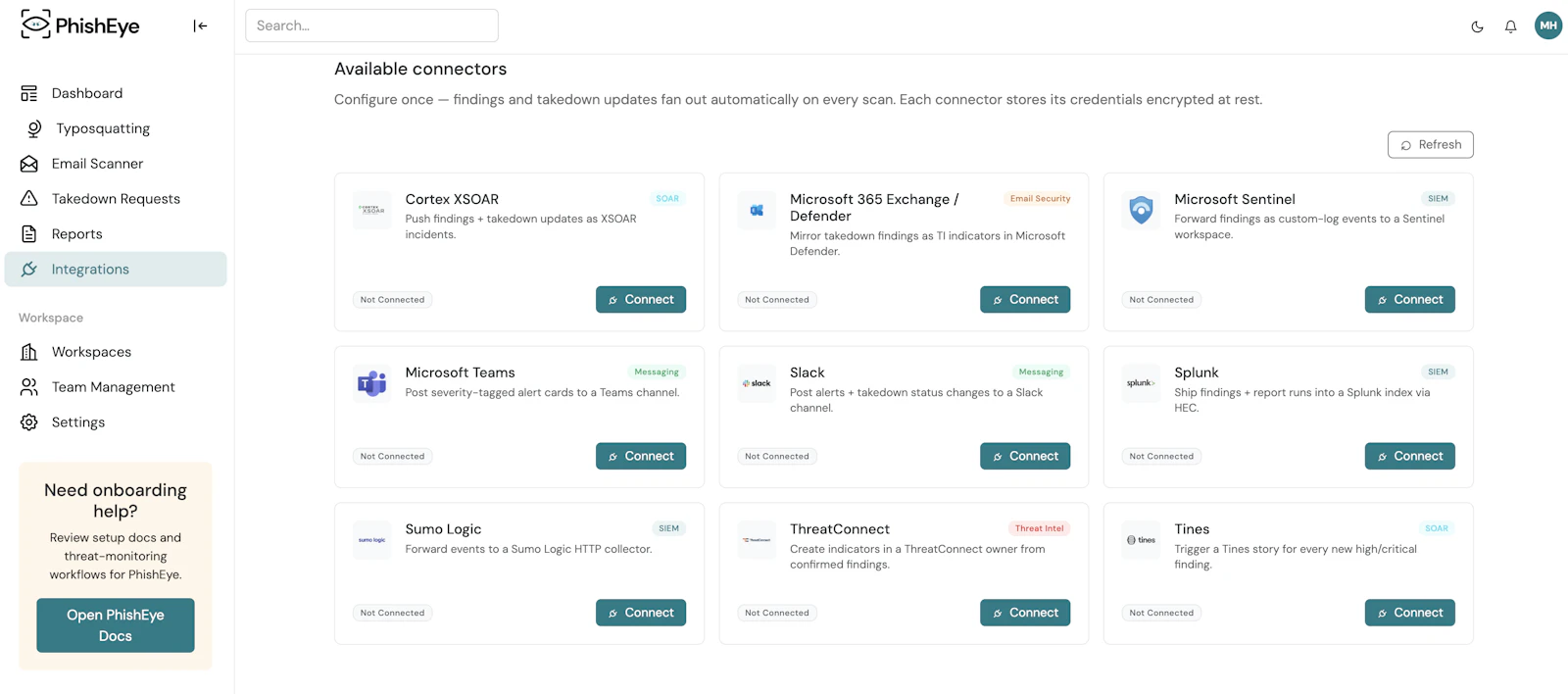Click the Dashboard sidebar icon
Image resolution: width=1568 pixels, height=694 pixels.
tap(29, 93)
